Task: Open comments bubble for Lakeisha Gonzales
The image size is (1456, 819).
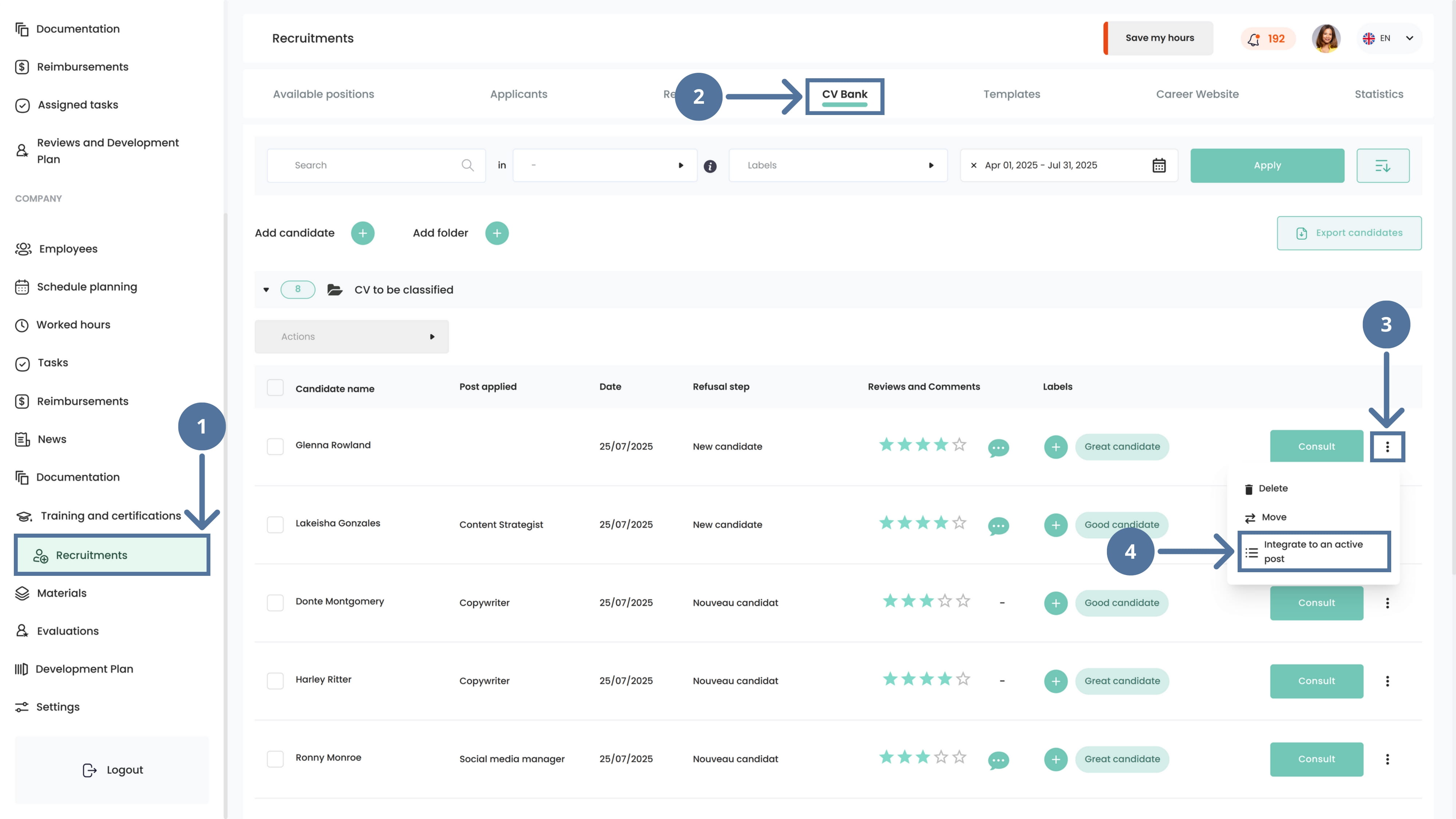Action: [x=998, y=526]
